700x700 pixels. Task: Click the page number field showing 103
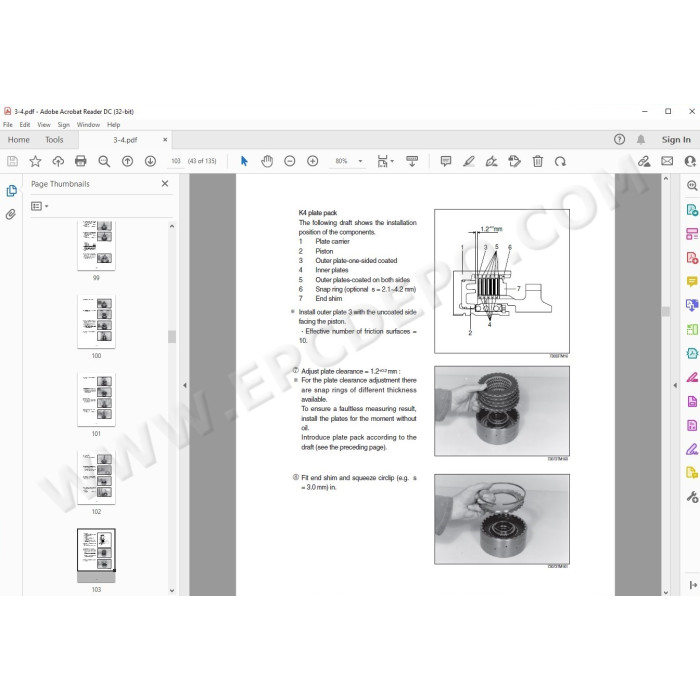click(176, 161)
